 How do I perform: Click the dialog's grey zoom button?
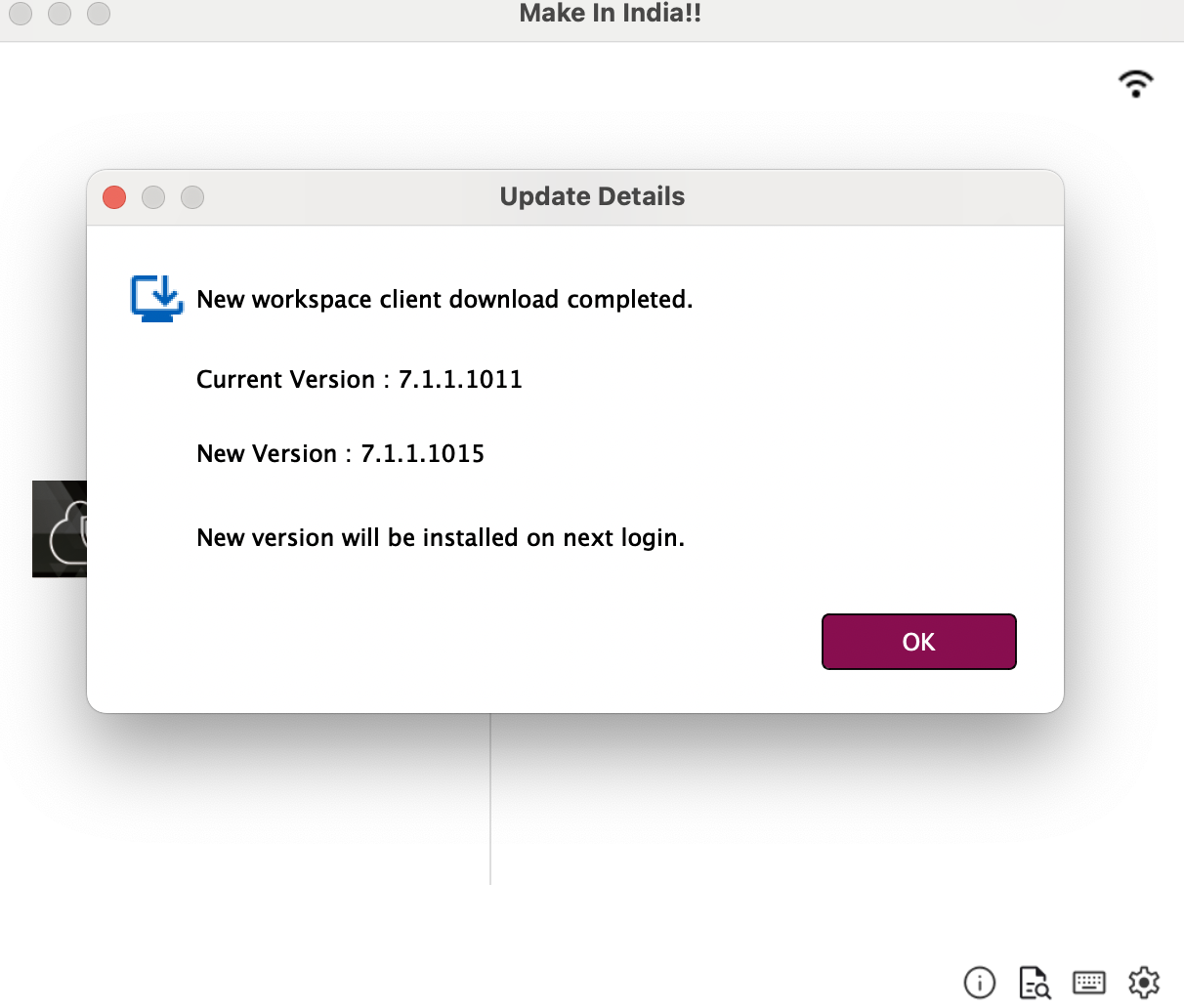point(192,197)
